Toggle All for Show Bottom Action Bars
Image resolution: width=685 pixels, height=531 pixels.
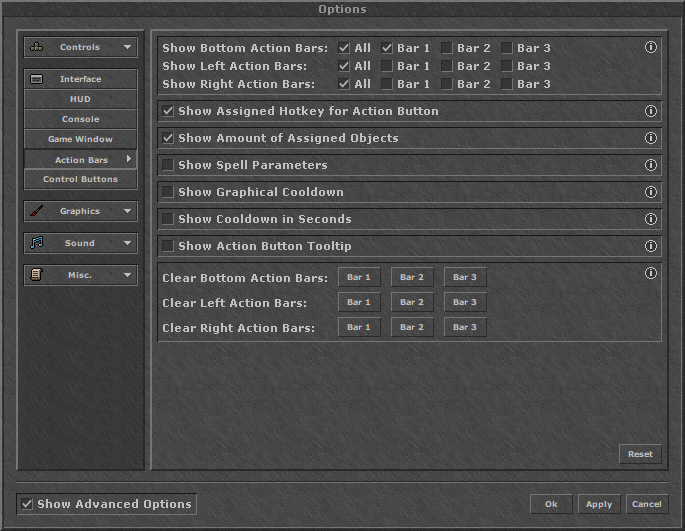click(344, 48)
